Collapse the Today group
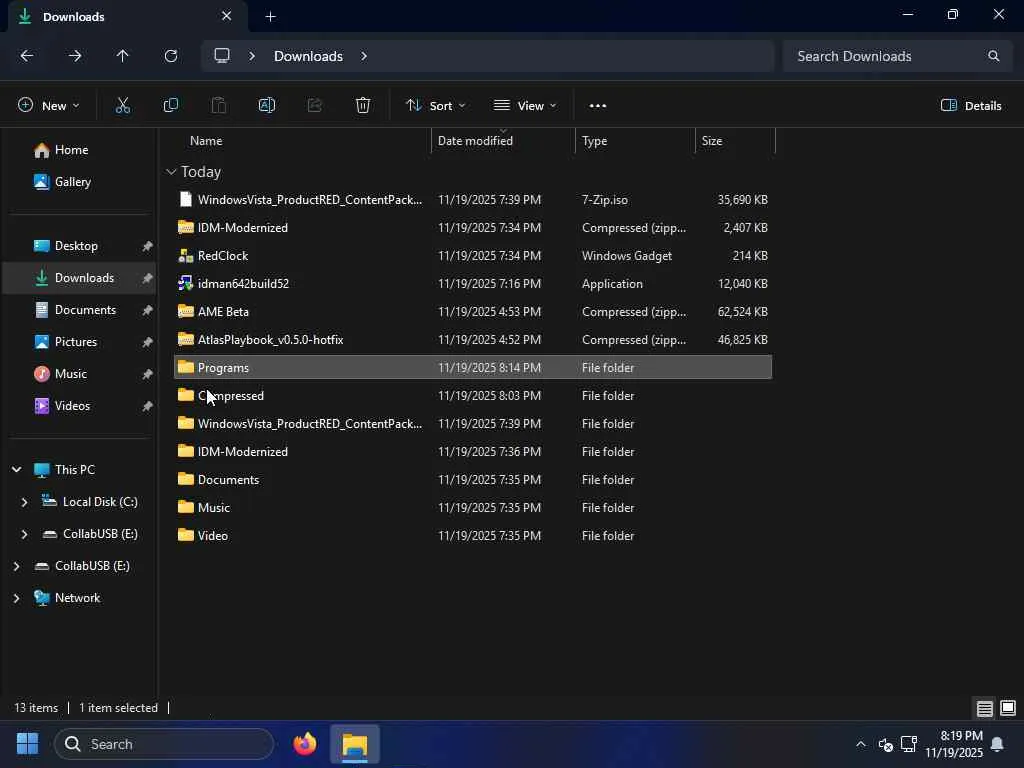 click(171, 172)
